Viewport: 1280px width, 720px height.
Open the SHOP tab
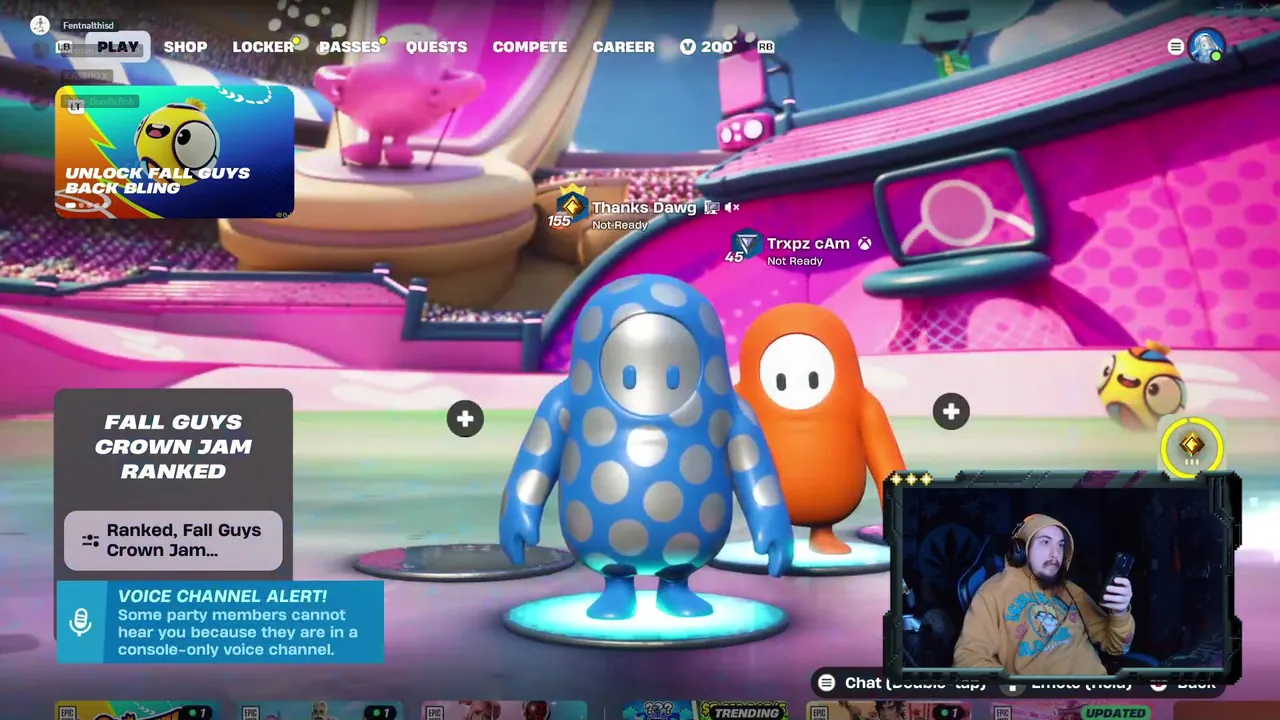(185, 47)
